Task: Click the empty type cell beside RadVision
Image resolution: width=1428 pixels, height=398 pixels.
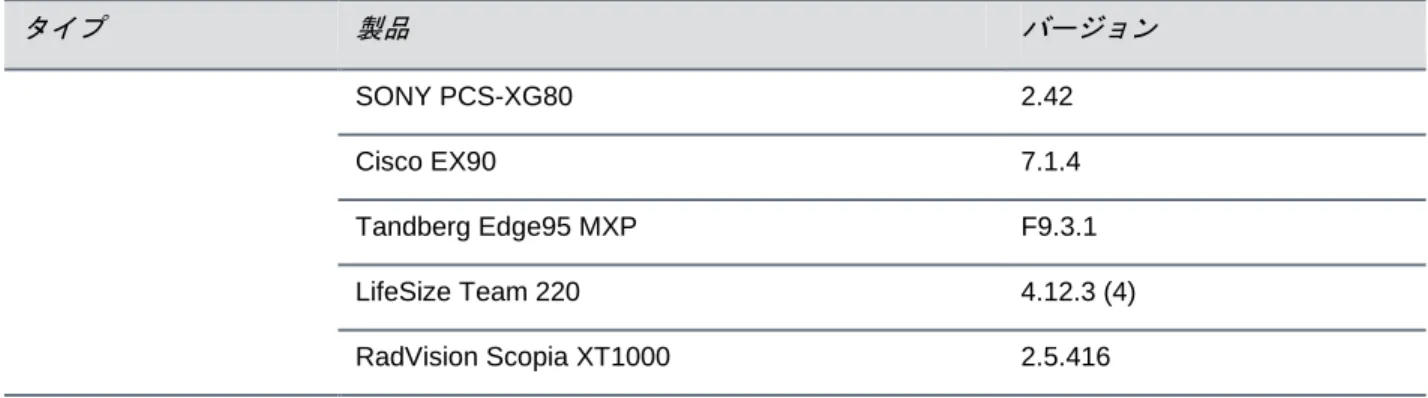Action: tap(169, 358)
